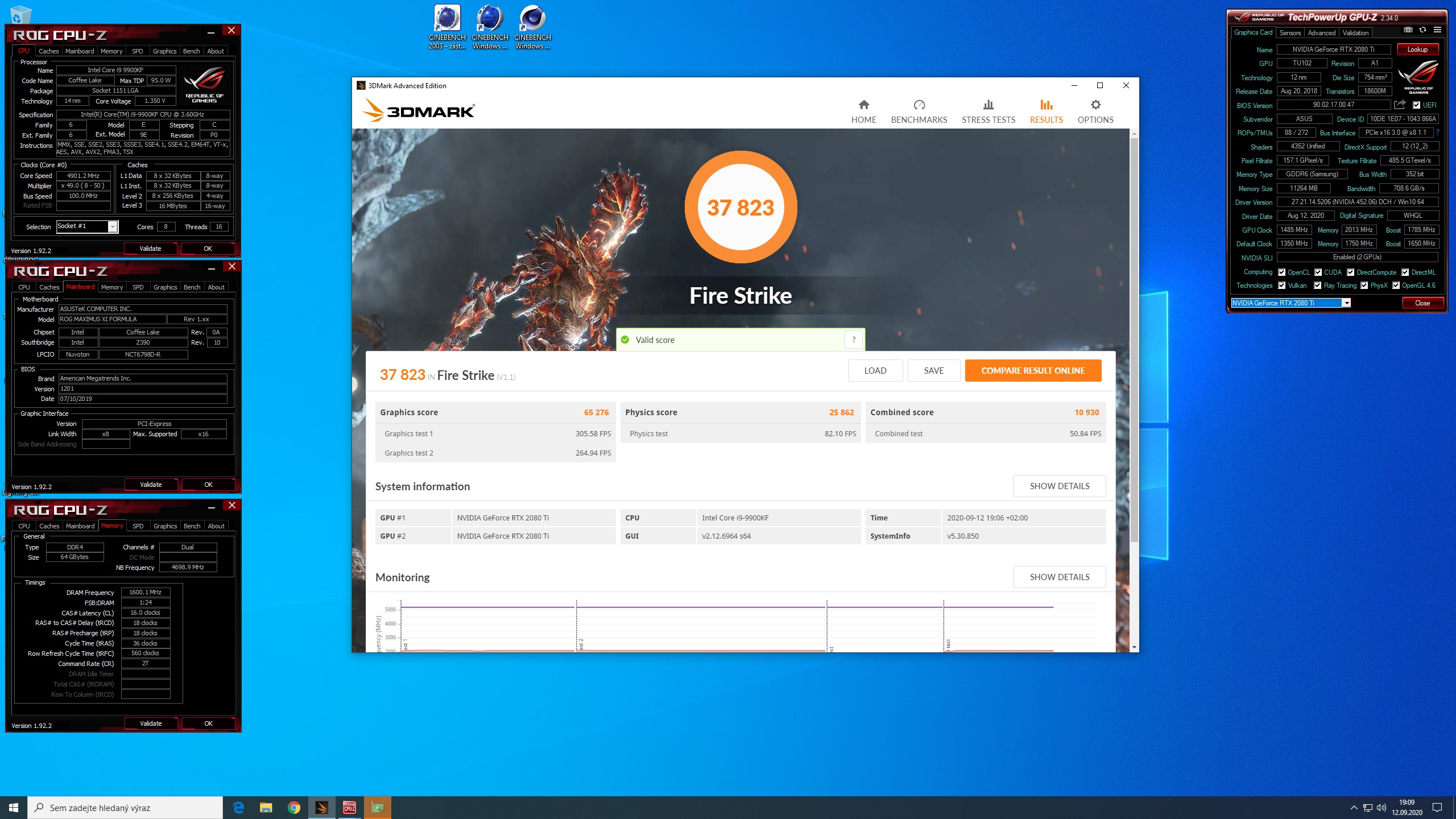Toggle Ray Tracing checkbox in GPU-Z
The image size is (1456, 819).
(x=1317, y=286)
